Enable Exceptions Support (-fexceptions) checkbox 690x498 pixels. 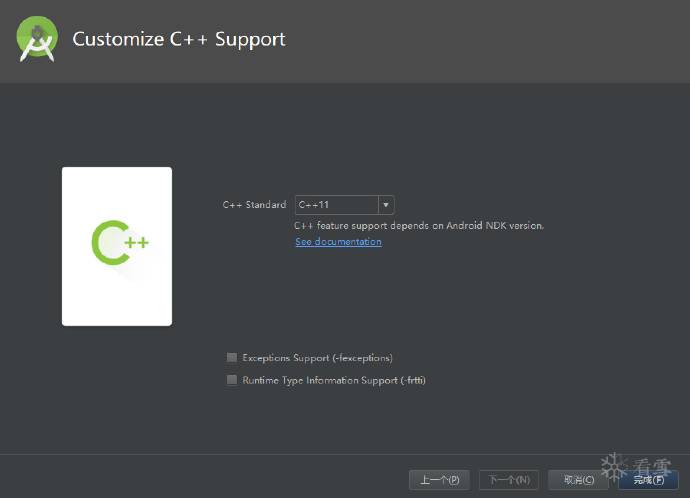click(x=232, y=357)
